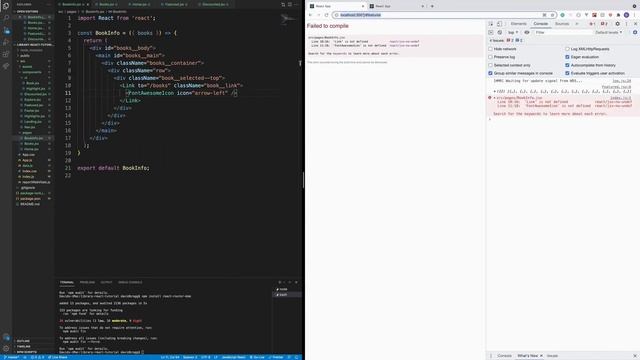
Task: Reload the browser page
Action: 327,15
